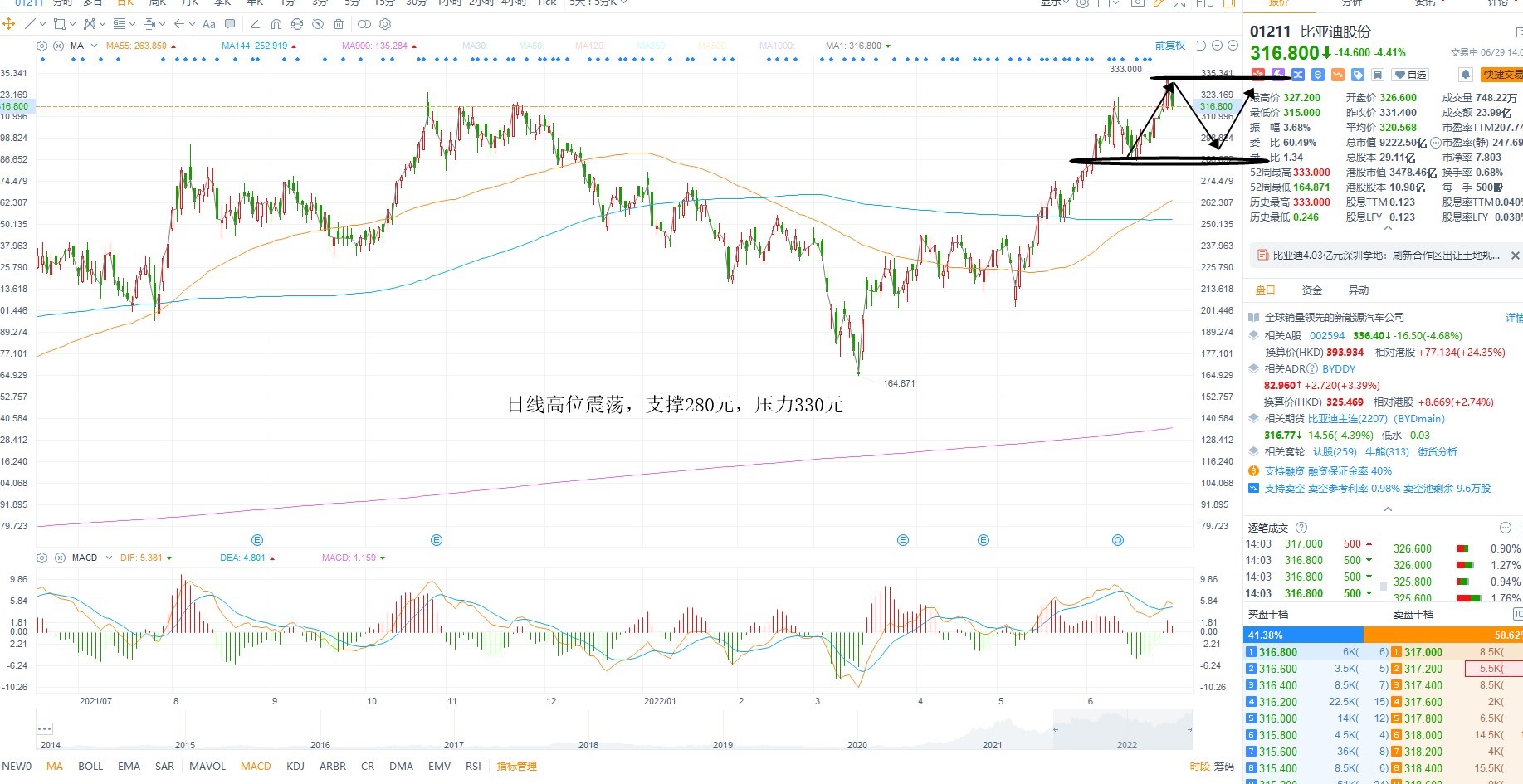Screen dimensions: 1523x784
Task: Click the blue shuffle compare icon
Action: 1298,75
